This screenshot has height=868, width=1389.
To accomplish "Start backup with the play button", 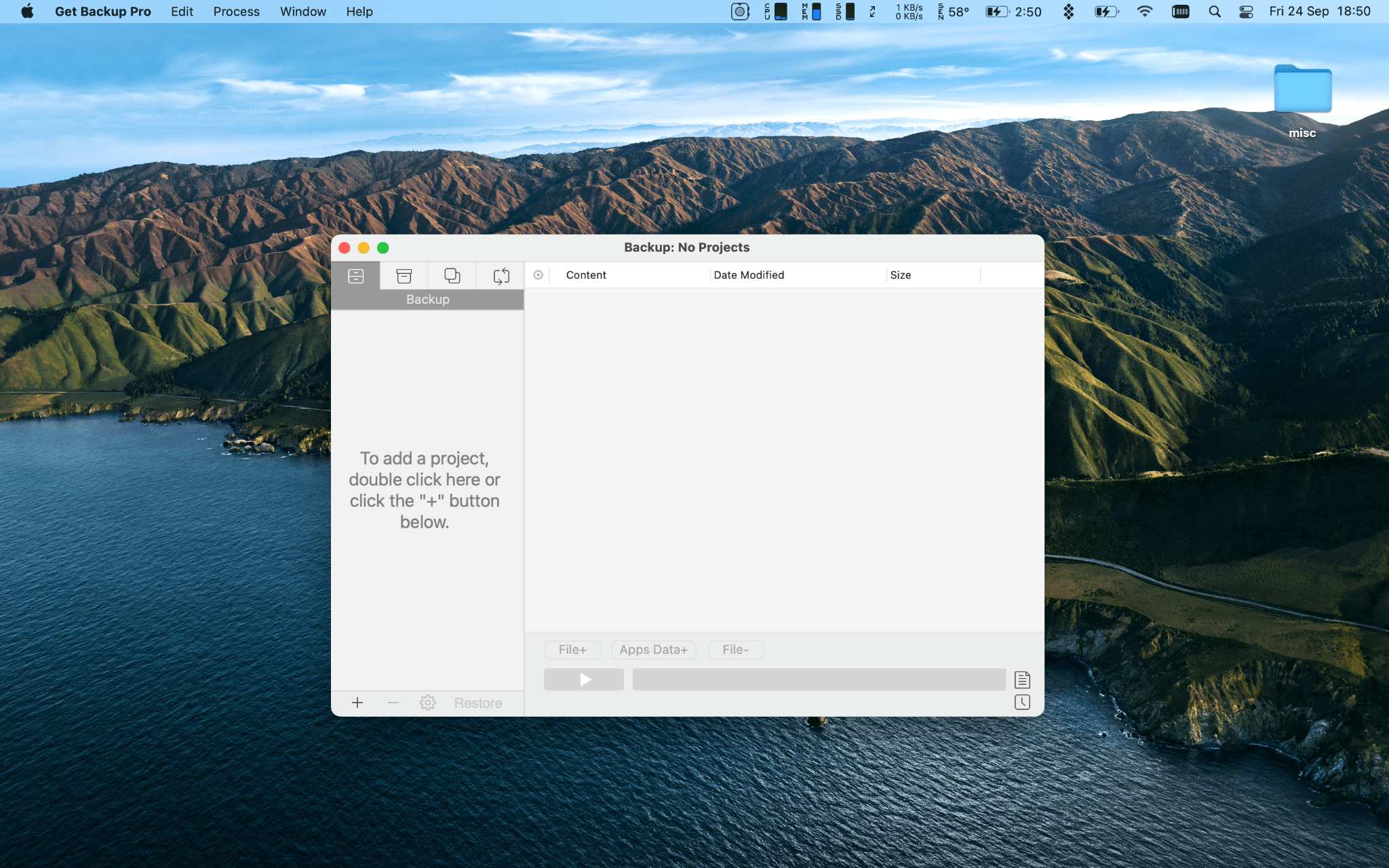I will pos(584,679).
